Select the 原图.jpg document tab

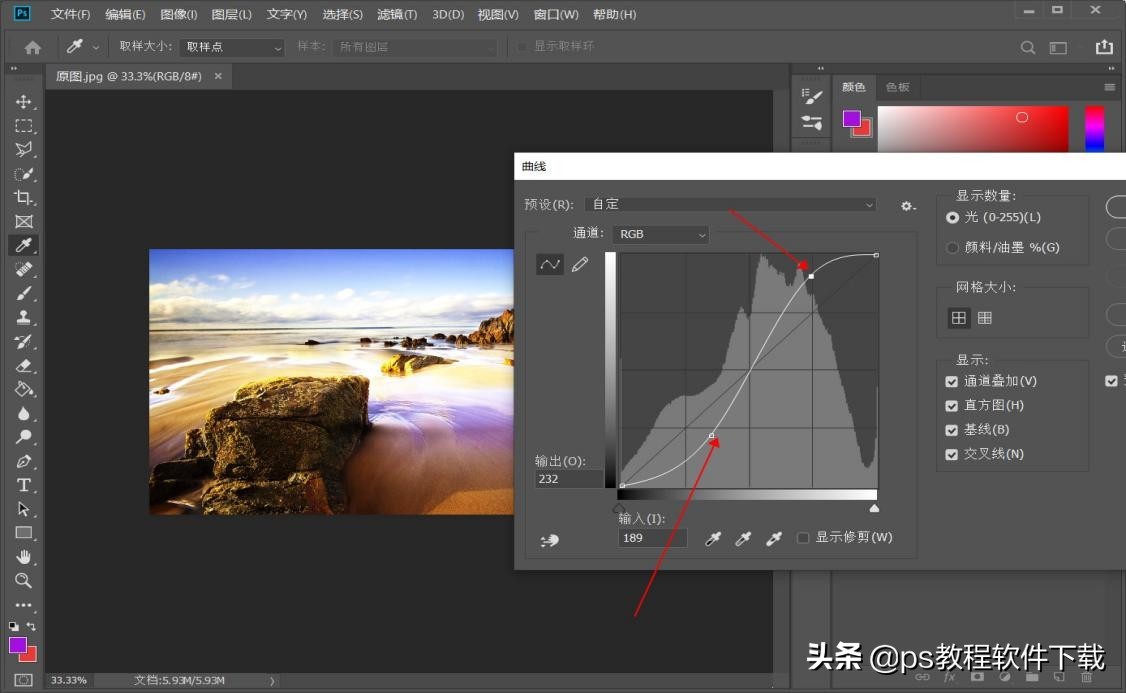tap(129, 76)
